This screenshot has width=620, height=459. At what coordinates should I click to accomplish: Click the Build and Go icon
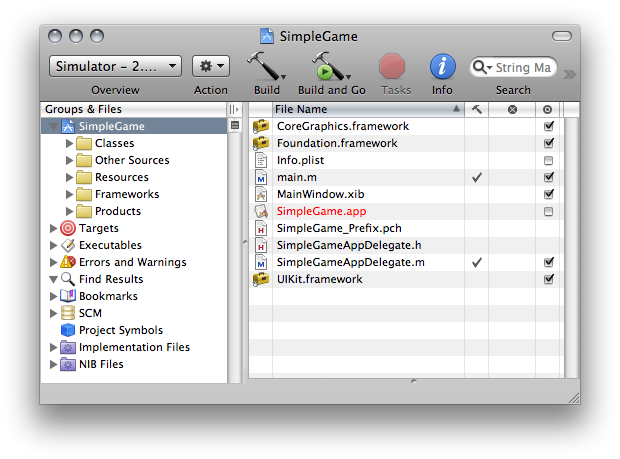point(329,66)
